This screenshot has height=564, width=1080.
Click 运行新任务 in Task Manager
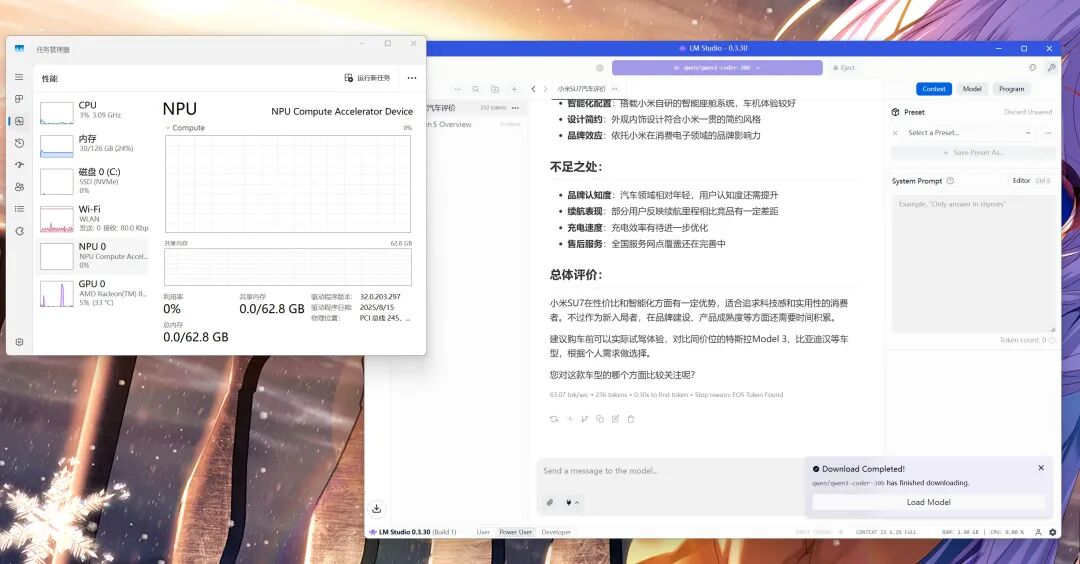click(367, 78)
